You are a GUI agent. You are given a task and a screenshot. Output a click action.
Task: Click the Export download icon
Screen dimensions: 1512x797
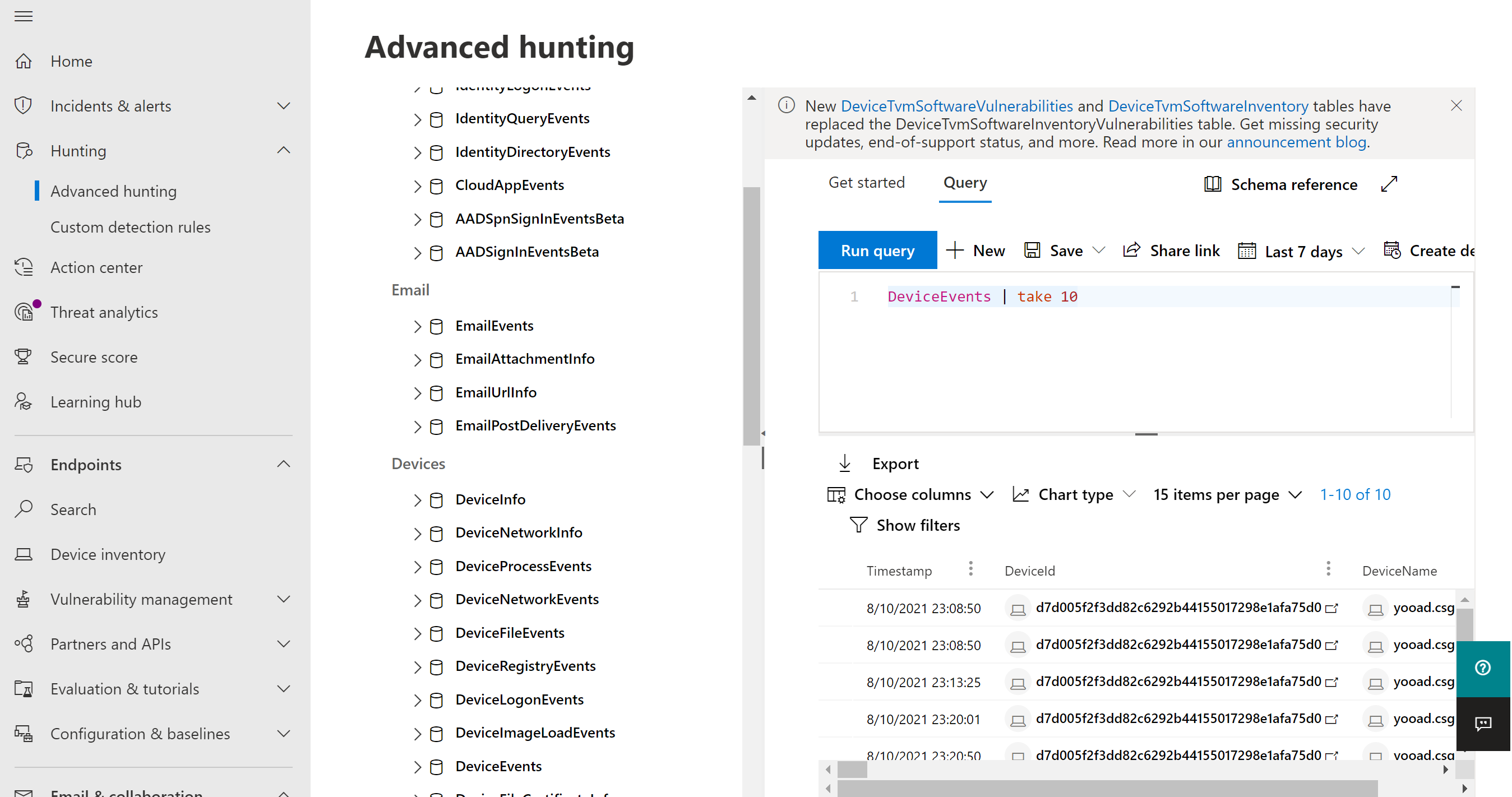(x=845, y=463)
